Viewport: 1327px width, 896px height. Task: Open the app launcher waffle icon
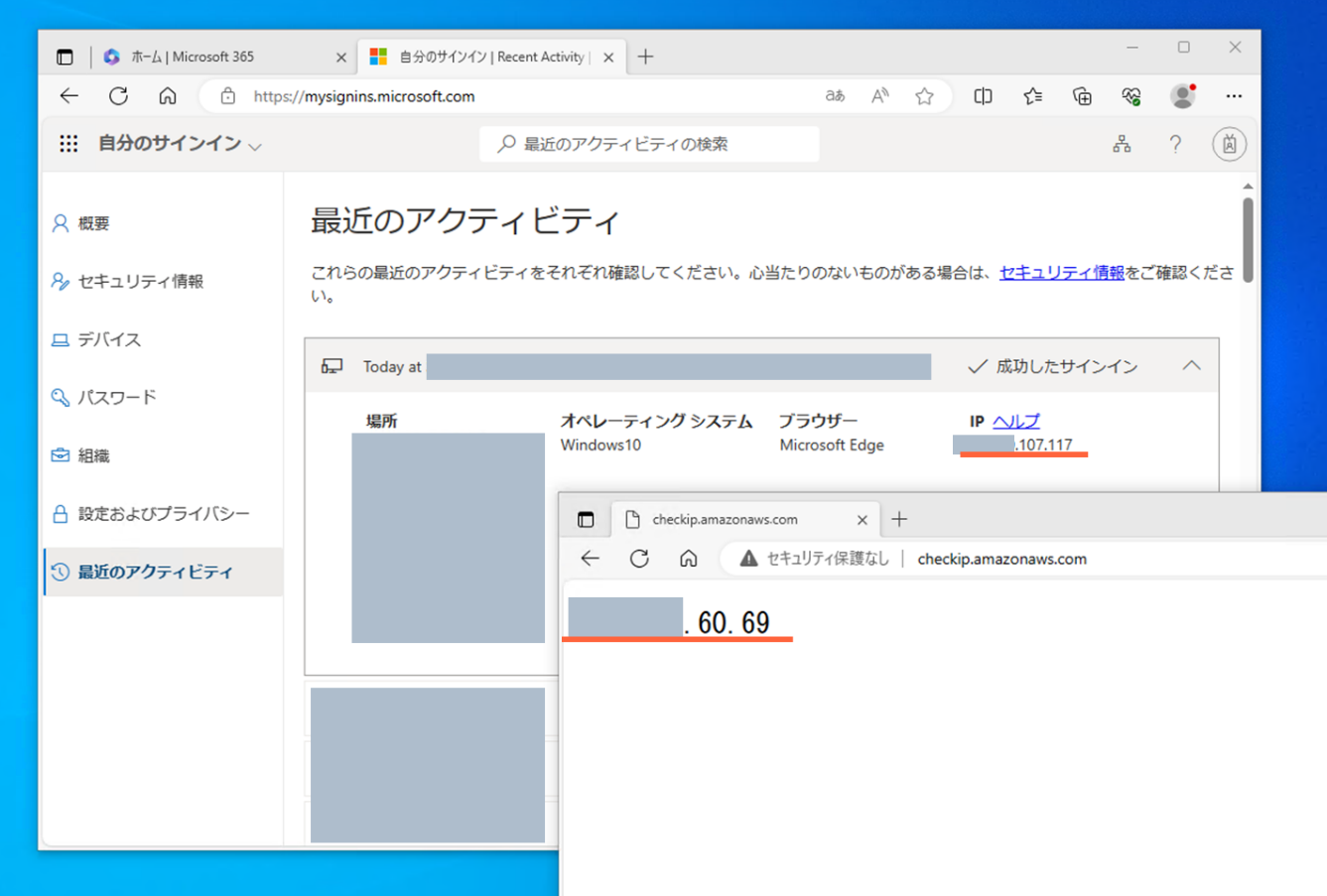(68, 144)
